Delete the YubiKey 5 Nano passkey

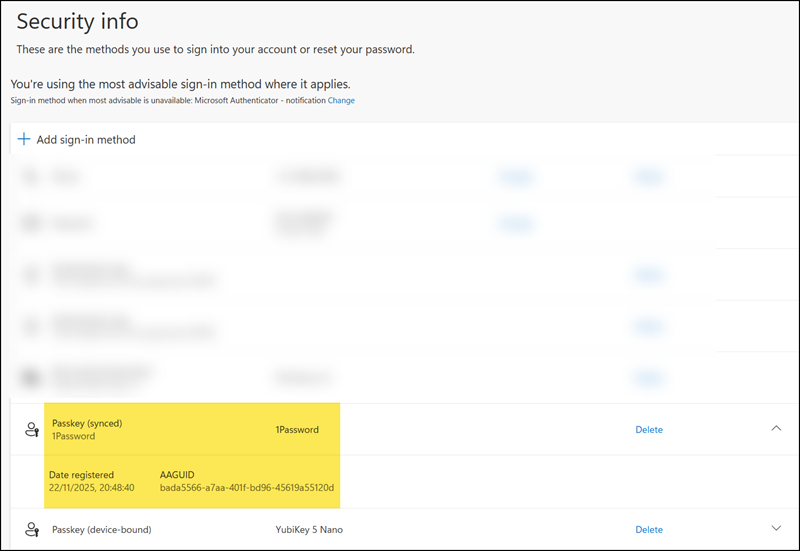(x=648, y=529)
